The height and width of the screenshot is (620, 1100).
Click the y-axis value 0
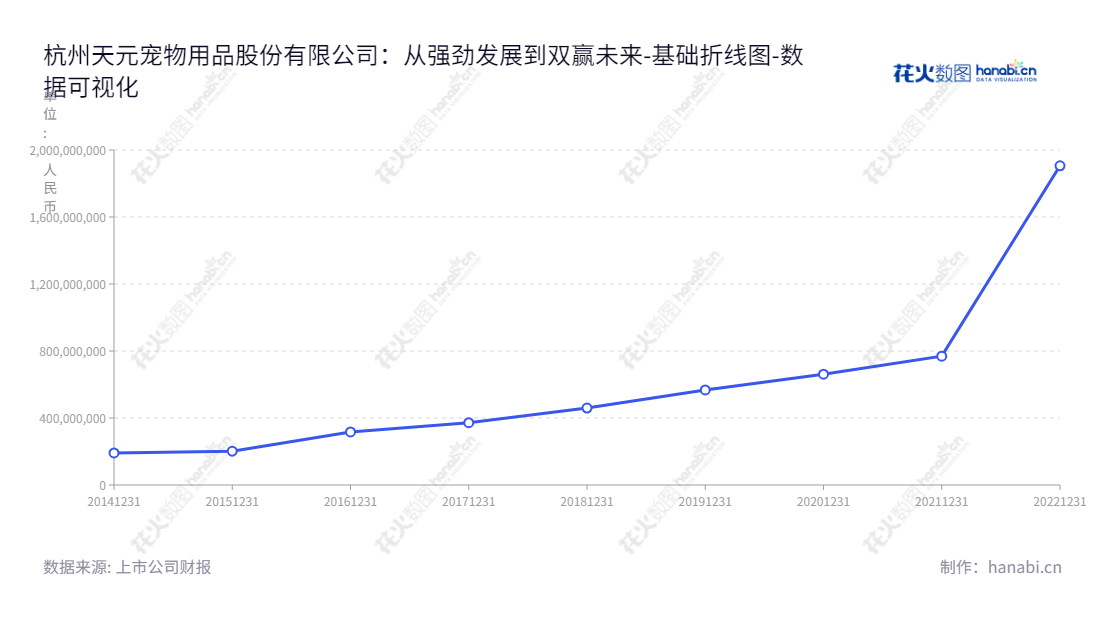tap(103, 485)
